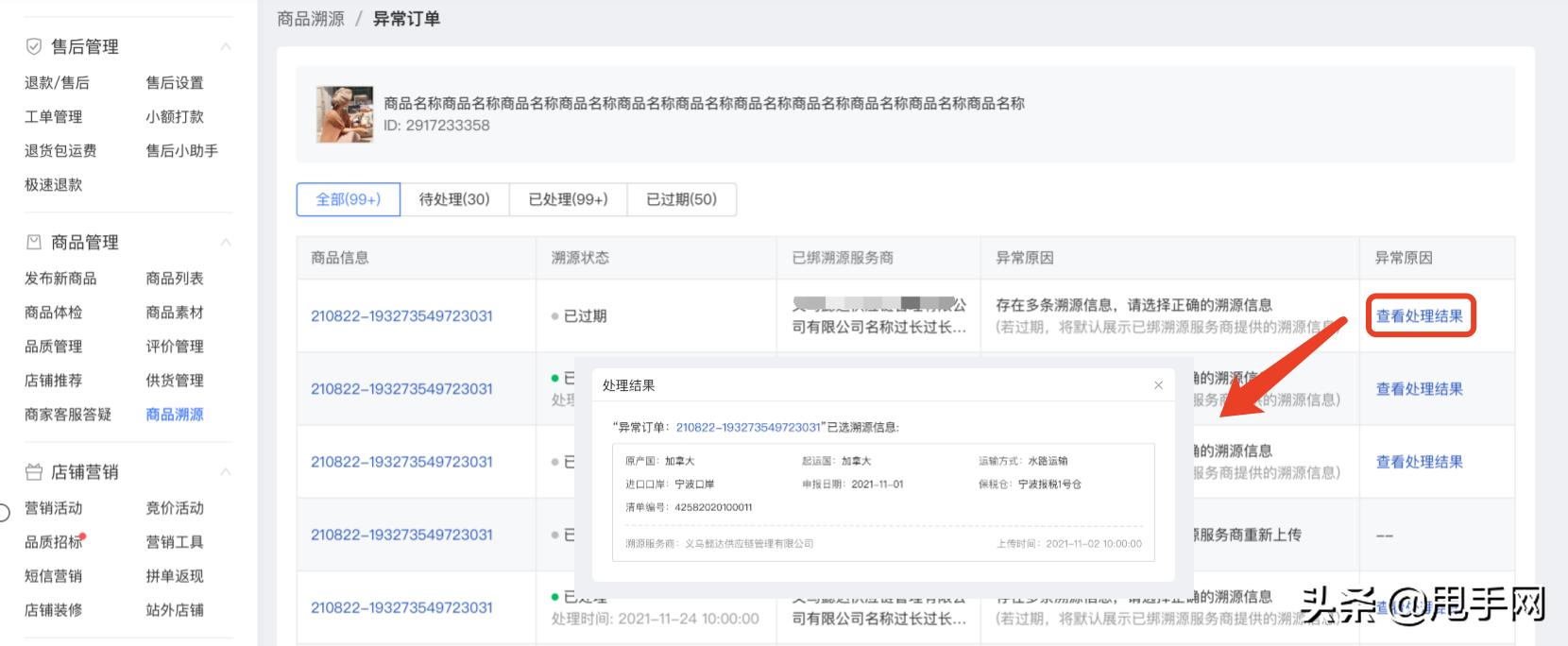The width and height of the screenshot is (1568, 646).
Task: Open 工单管理 menu item
Action: click(x=54, y=117)
